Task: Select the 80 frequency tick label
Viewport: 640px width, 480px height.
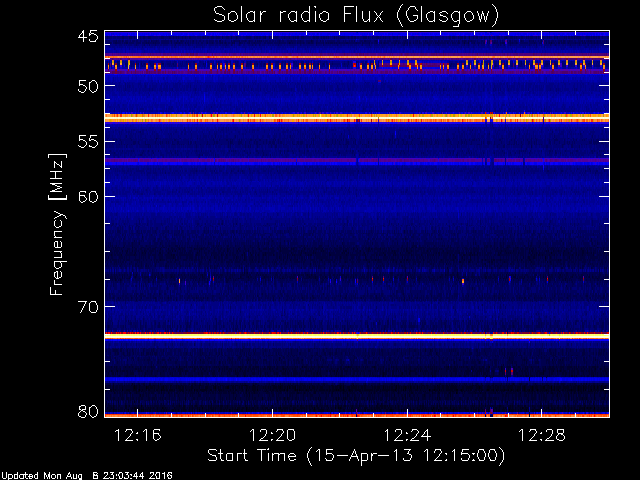Action: tap(88, 411)
